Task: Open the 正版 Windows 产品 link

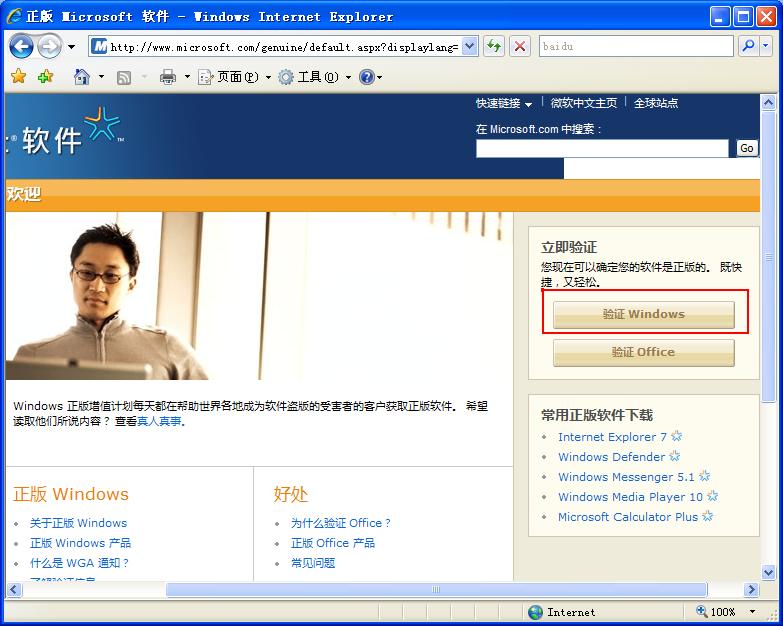Action: tap(80, 543)
